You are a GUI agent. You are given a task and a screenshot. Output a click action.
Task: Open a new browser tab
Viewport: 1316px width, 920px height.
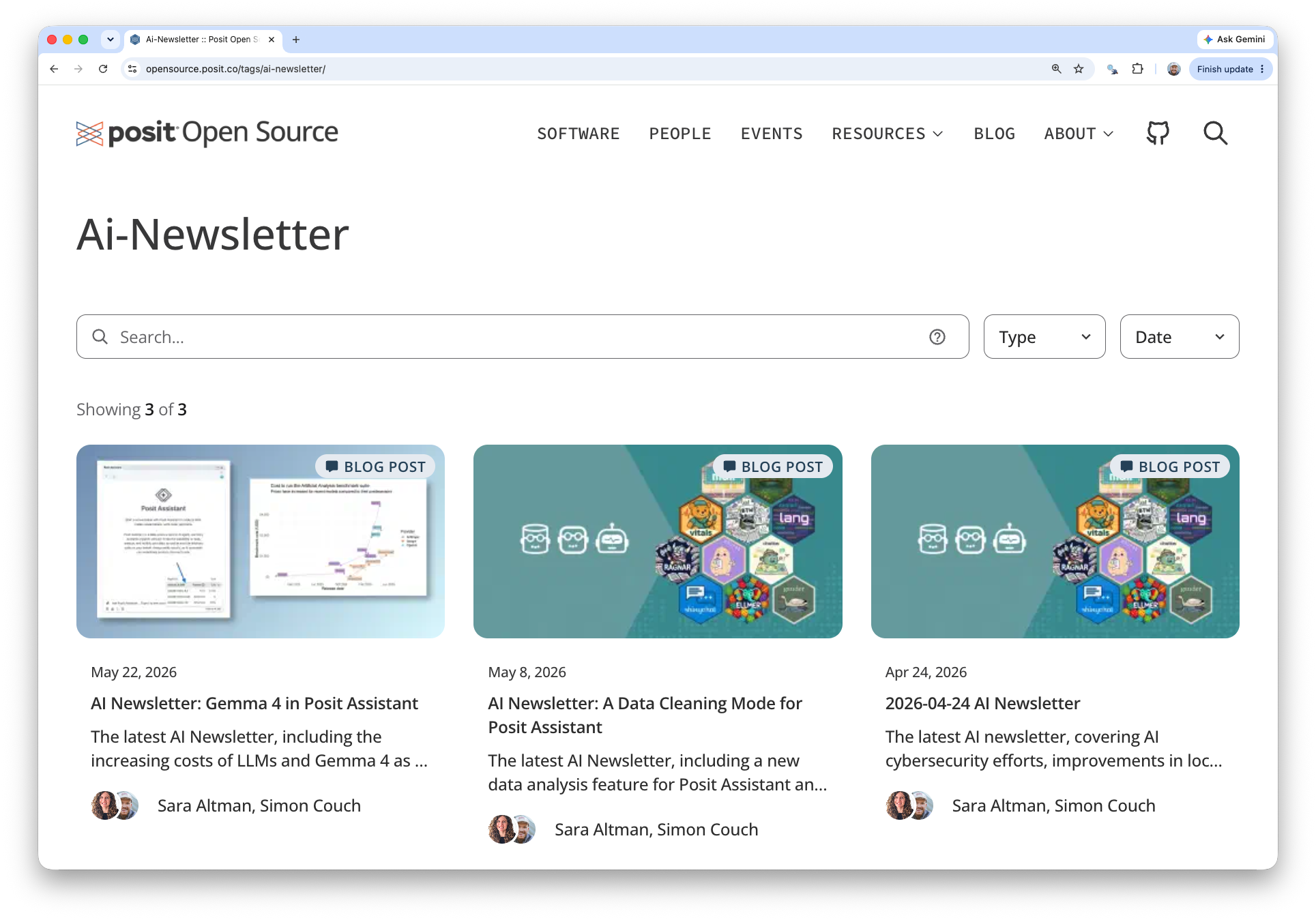pos(296,40)
